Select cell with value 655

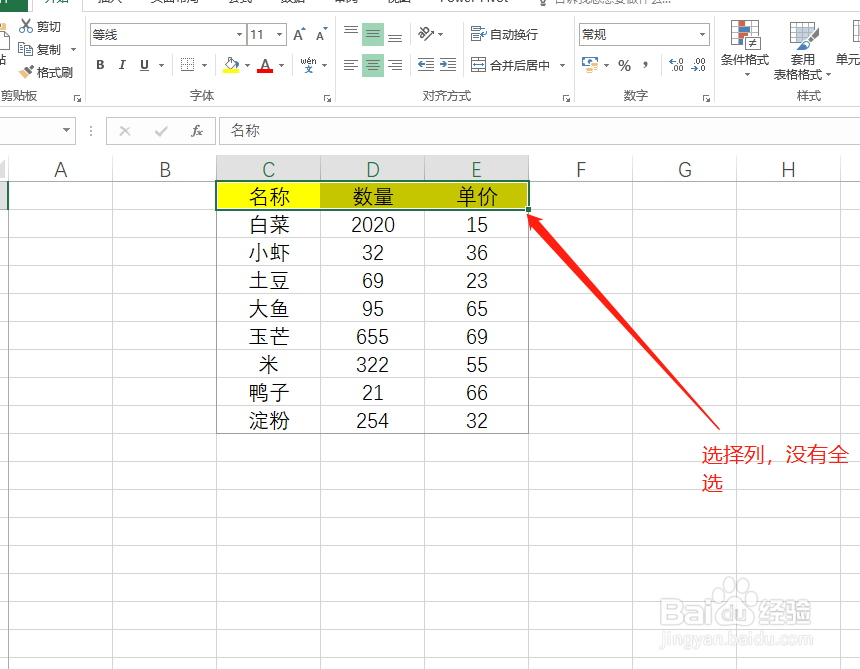coord(372,336)
